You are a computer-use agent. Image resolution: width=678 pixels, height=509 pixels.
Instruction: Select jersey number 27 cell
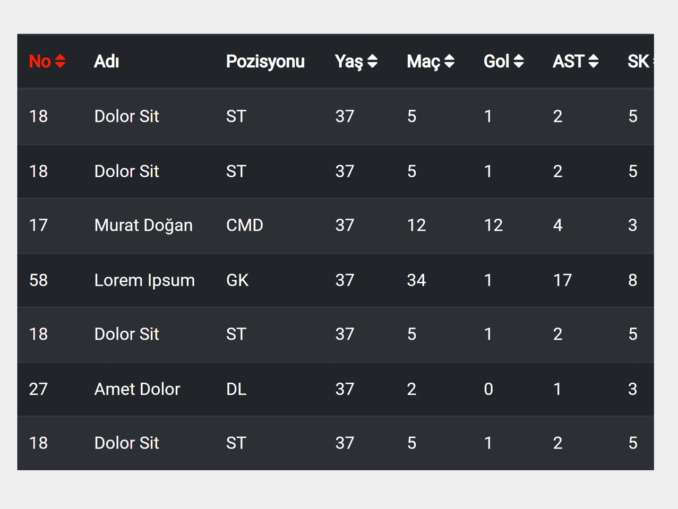coord(38,389)
